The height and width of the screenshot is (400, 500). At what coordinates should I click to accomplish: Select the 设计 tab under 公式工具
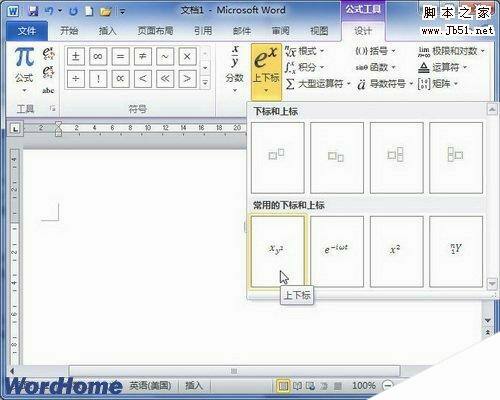[x=363, y=31]
